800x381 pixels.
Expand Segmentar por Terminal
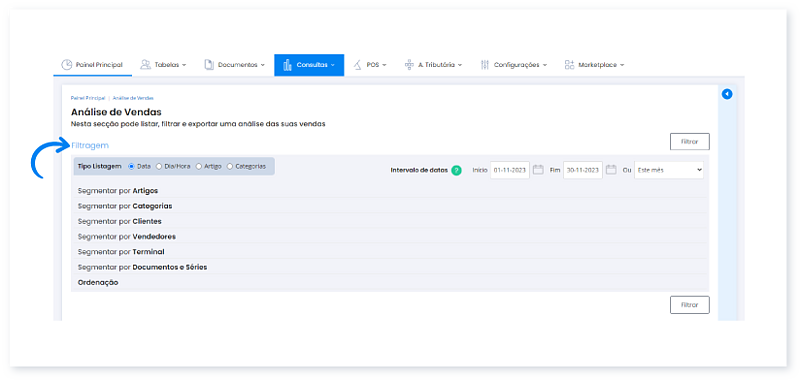390,251
